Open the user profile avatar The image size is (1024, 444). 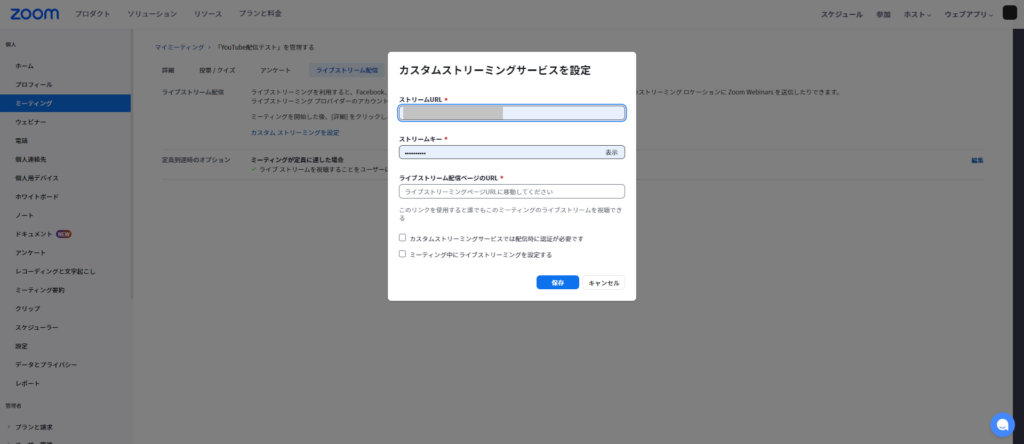click(x=1008, y=14)
